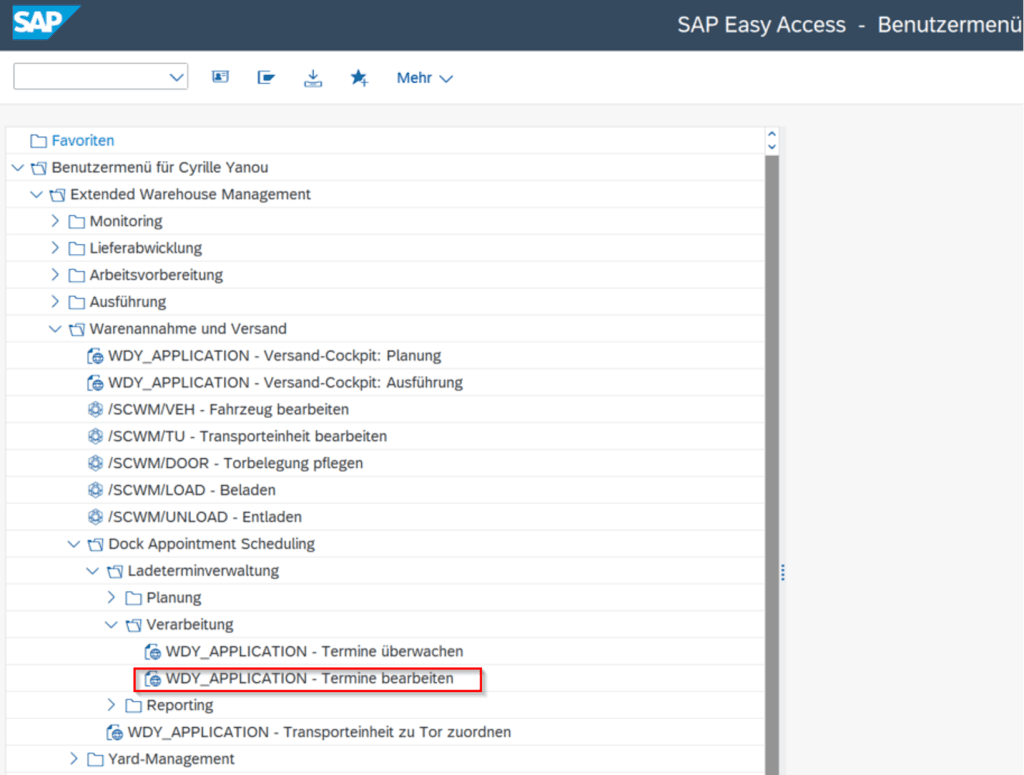Select 'WDY_APPLICATION - Versand-Cockpit: Ausführung' entry

(285, 383)
